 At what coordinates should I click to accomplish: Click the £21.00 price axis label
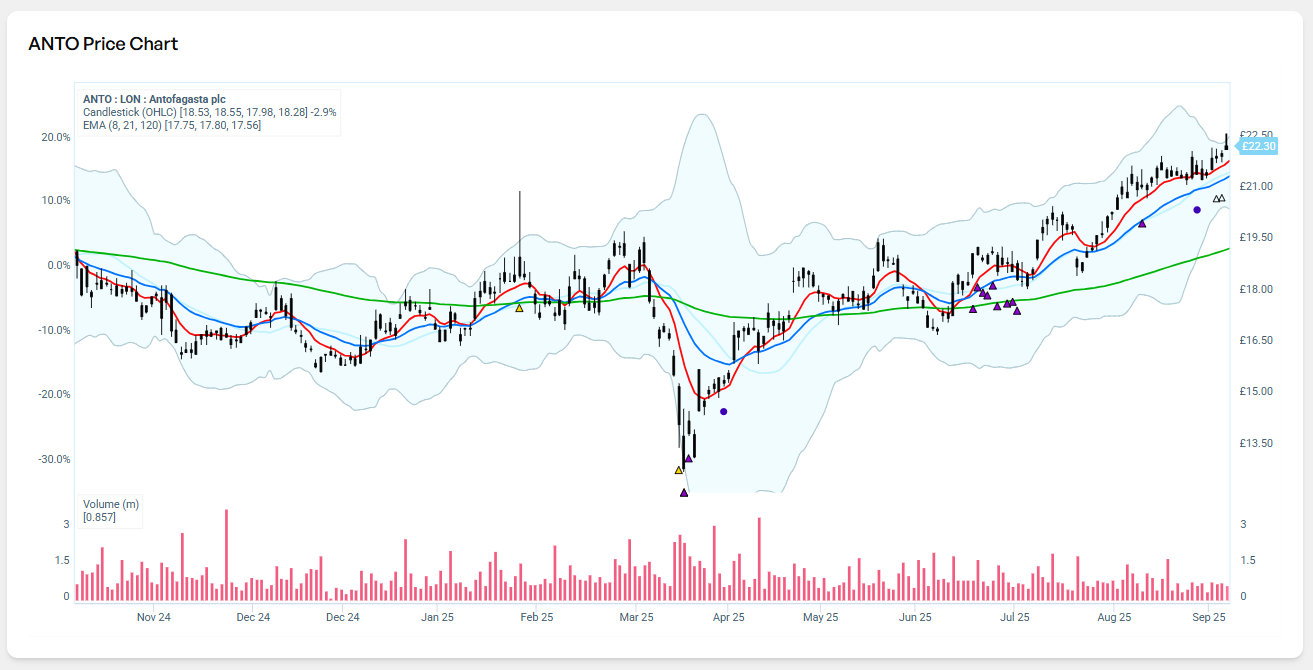[x=1255, y=187]
